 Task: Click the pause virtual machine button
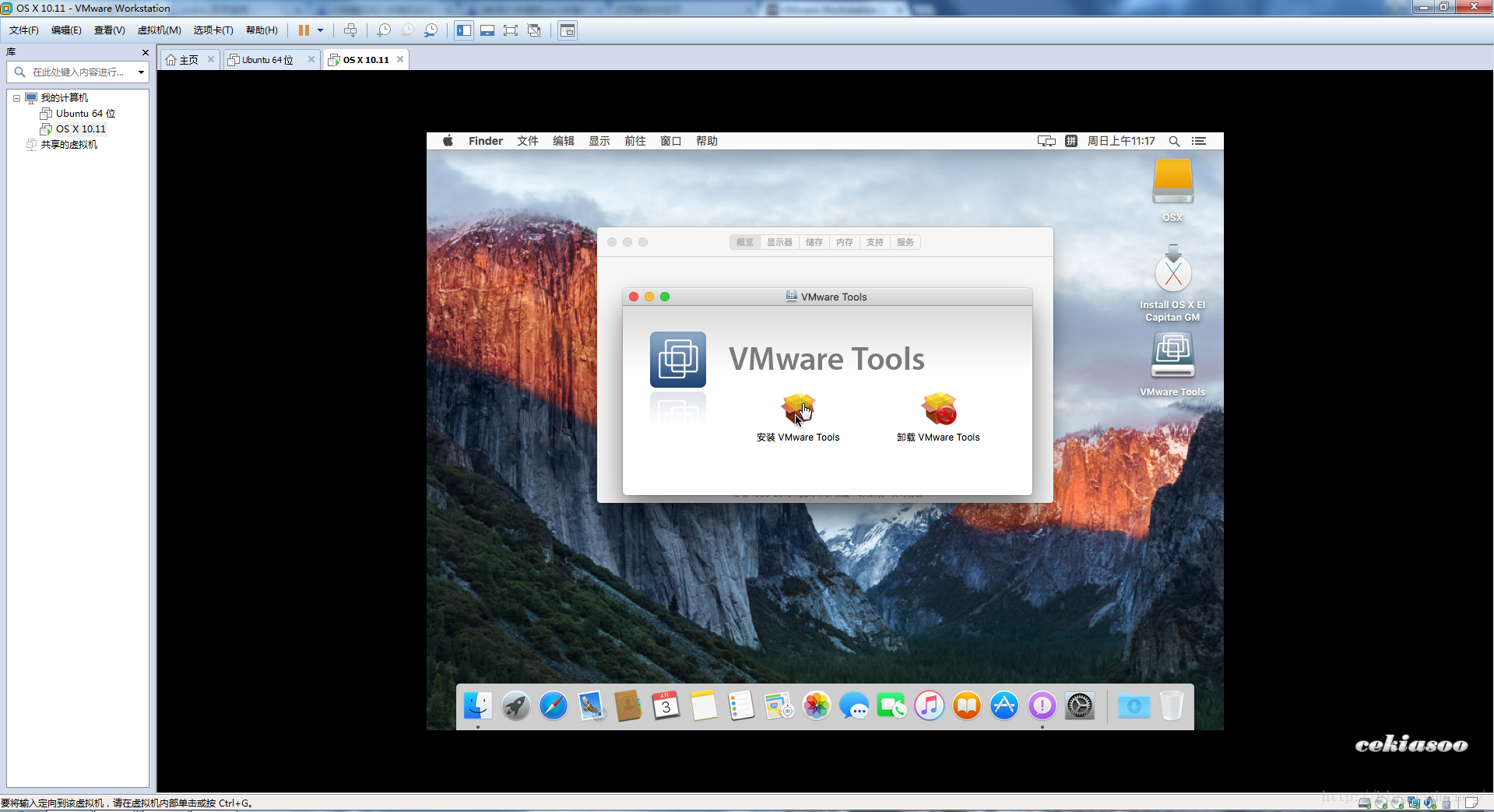[304, 30]
